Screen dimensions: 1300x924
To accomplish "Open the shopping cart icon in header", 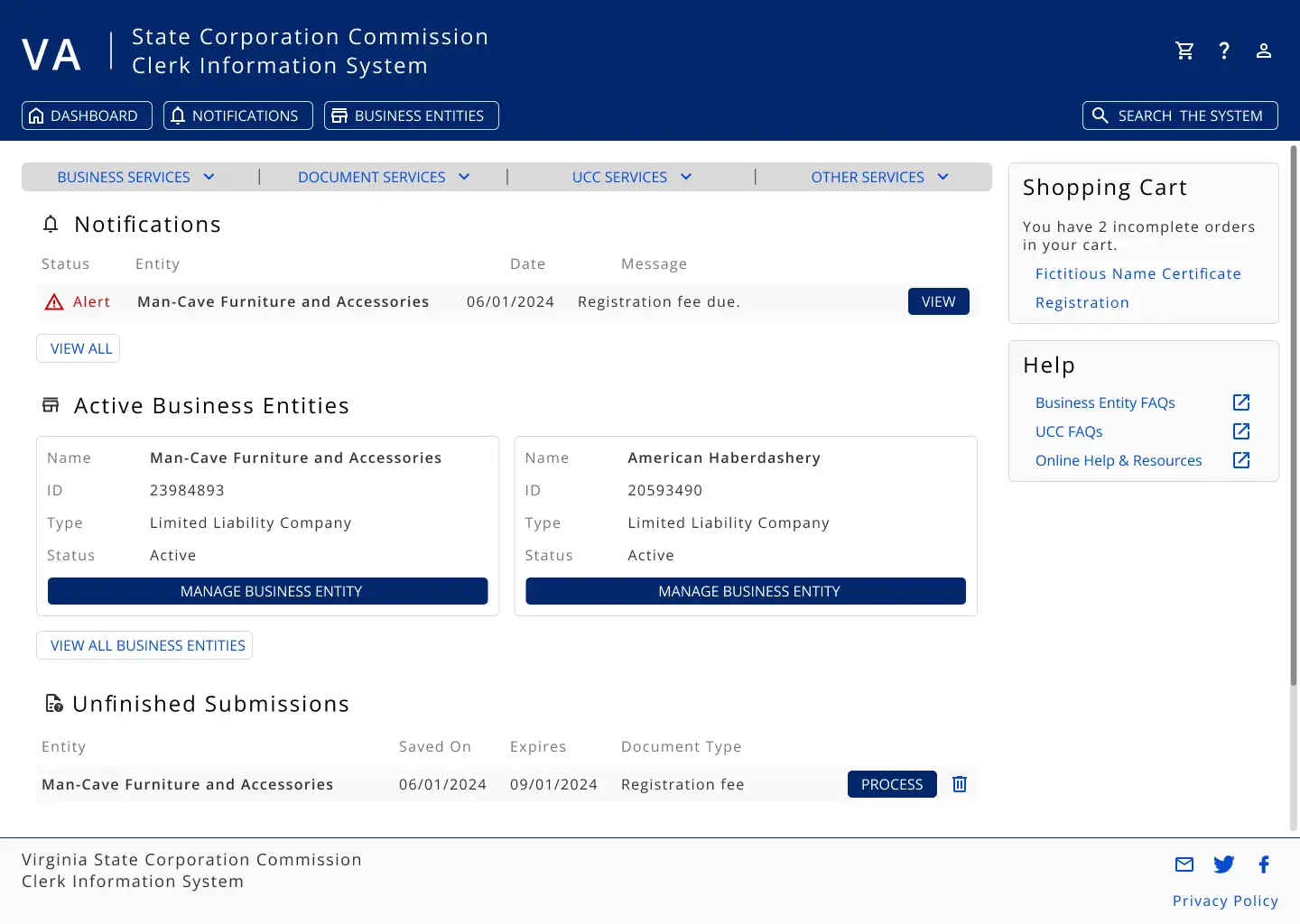I will pyautogui.click(x=1184, y=51).
